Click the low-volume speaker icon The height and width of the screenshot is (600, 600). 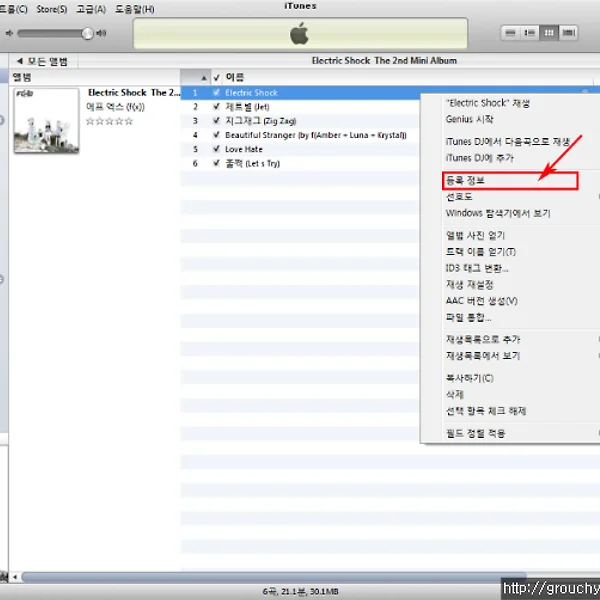pos(9,33)
